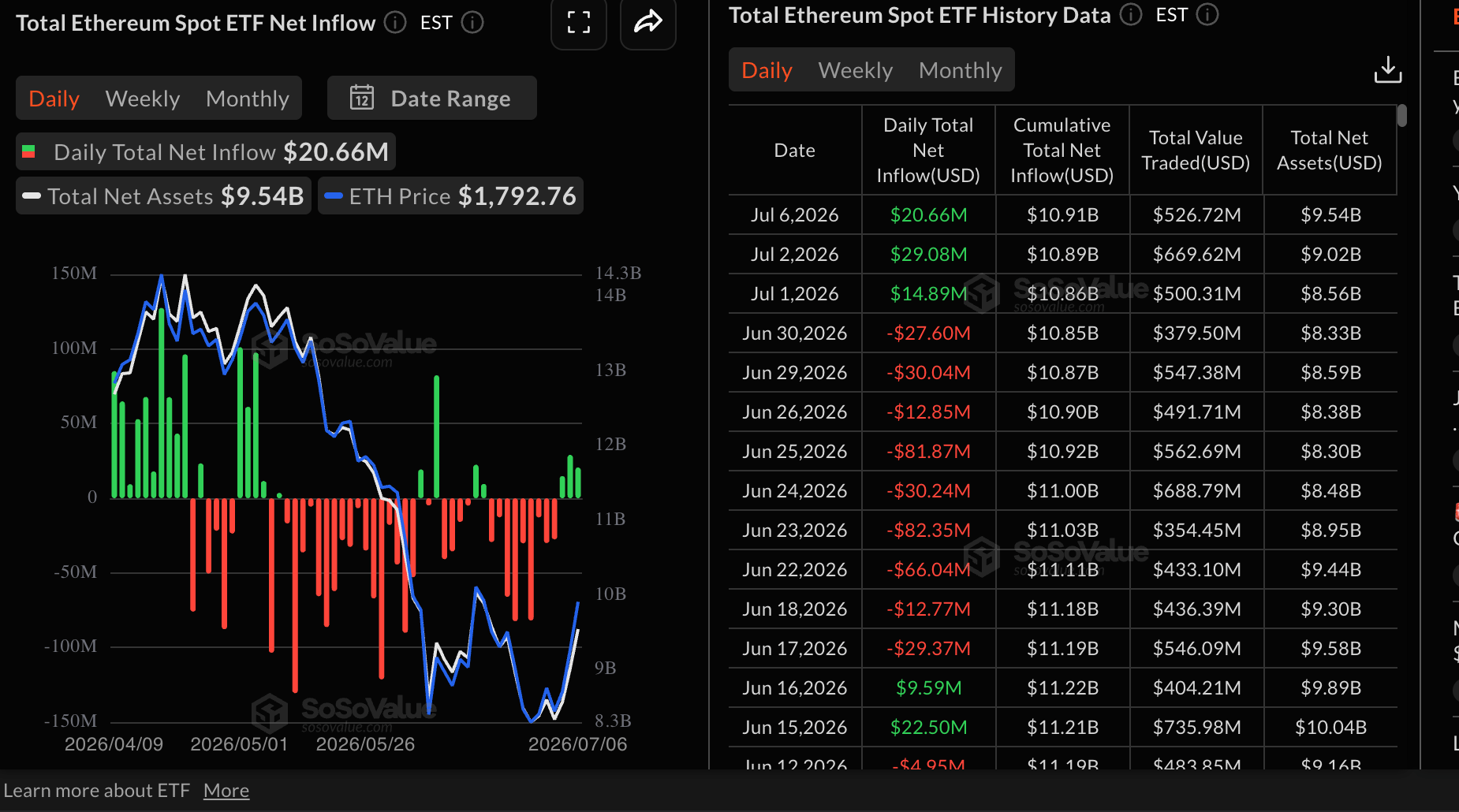This screenshot has height=812, width=1459.
Task: Switch the chart to Weekly view
Action: [x=143, y=99]
